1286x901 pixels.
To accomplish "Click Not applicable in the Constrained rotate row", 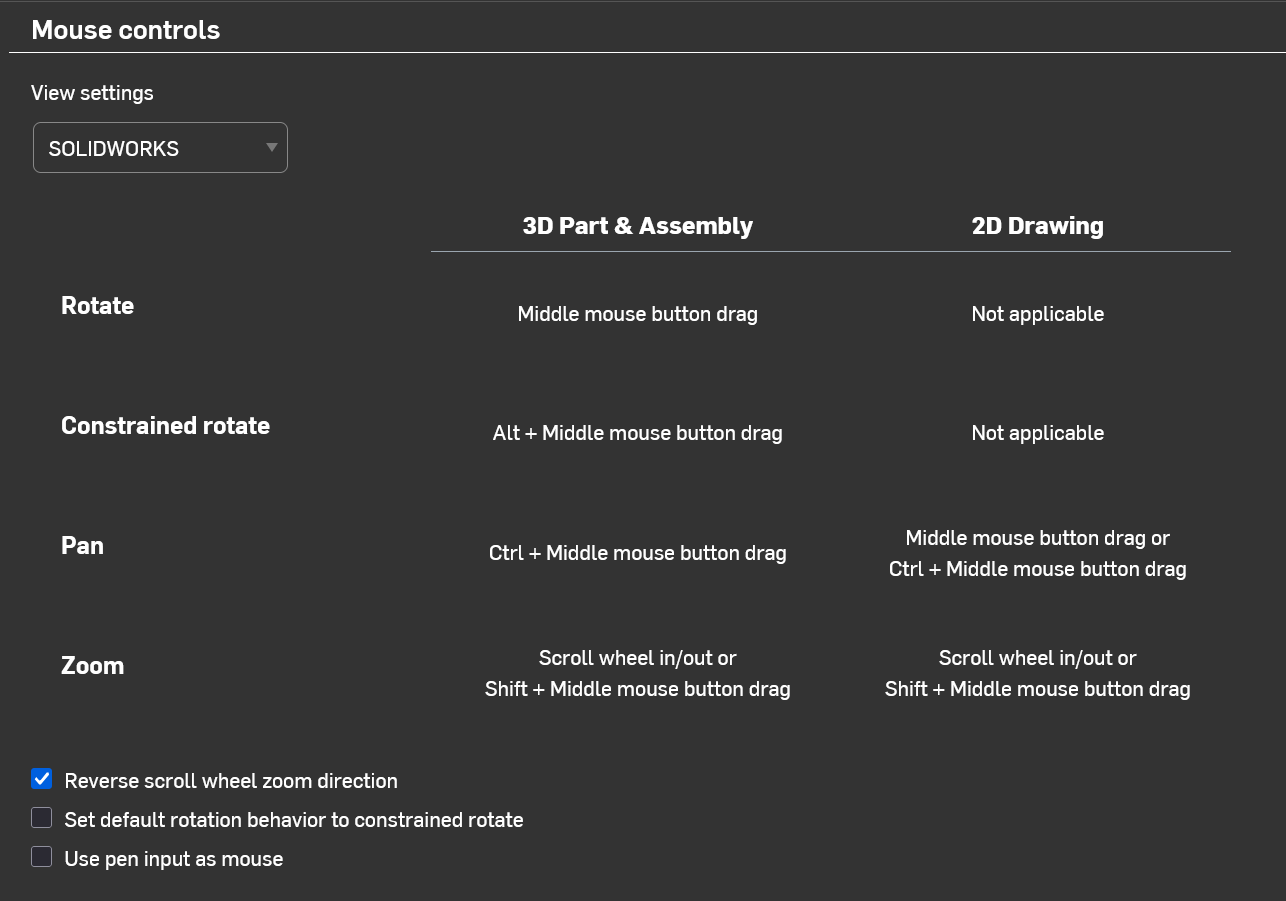I will 1037,433.
